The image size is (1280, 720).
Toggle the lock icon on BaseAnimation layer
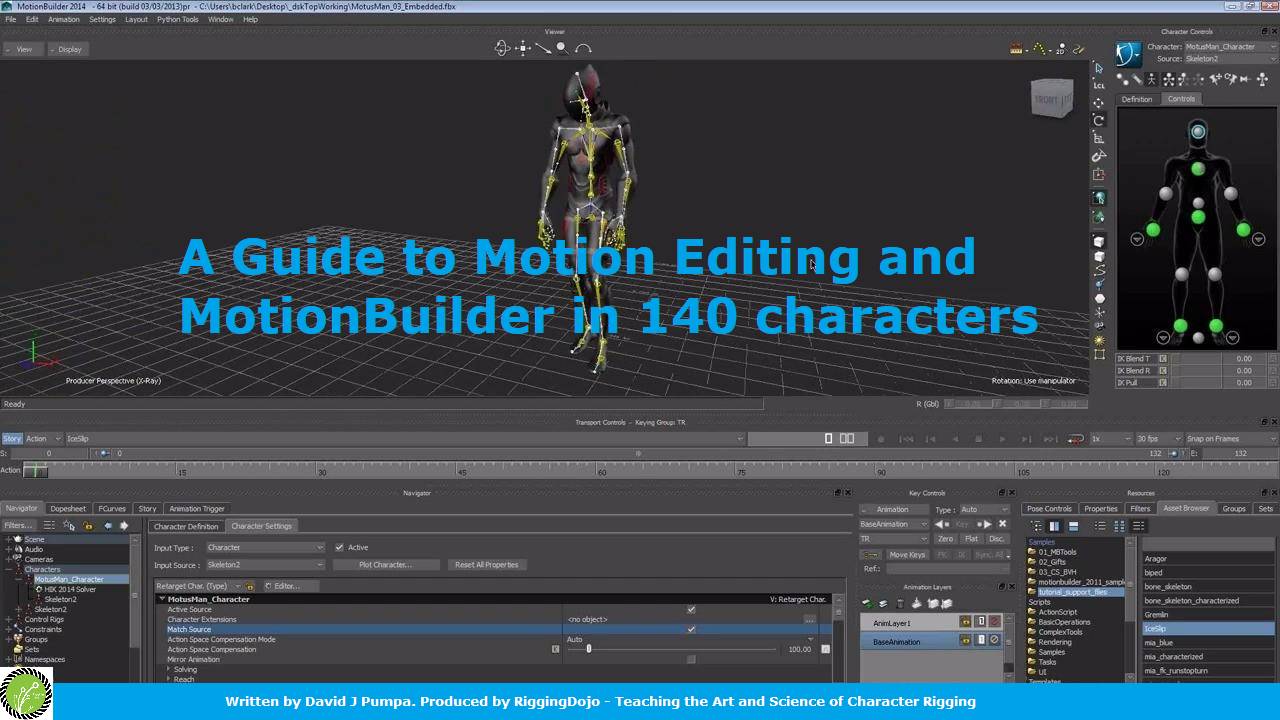click(981, 641)
